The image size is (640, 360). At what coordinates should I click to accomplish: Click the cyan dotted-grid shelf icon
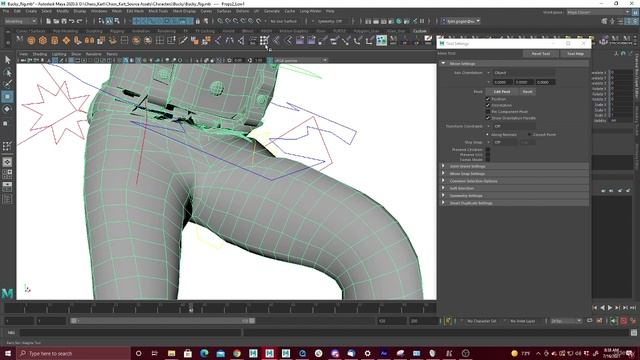381,40
